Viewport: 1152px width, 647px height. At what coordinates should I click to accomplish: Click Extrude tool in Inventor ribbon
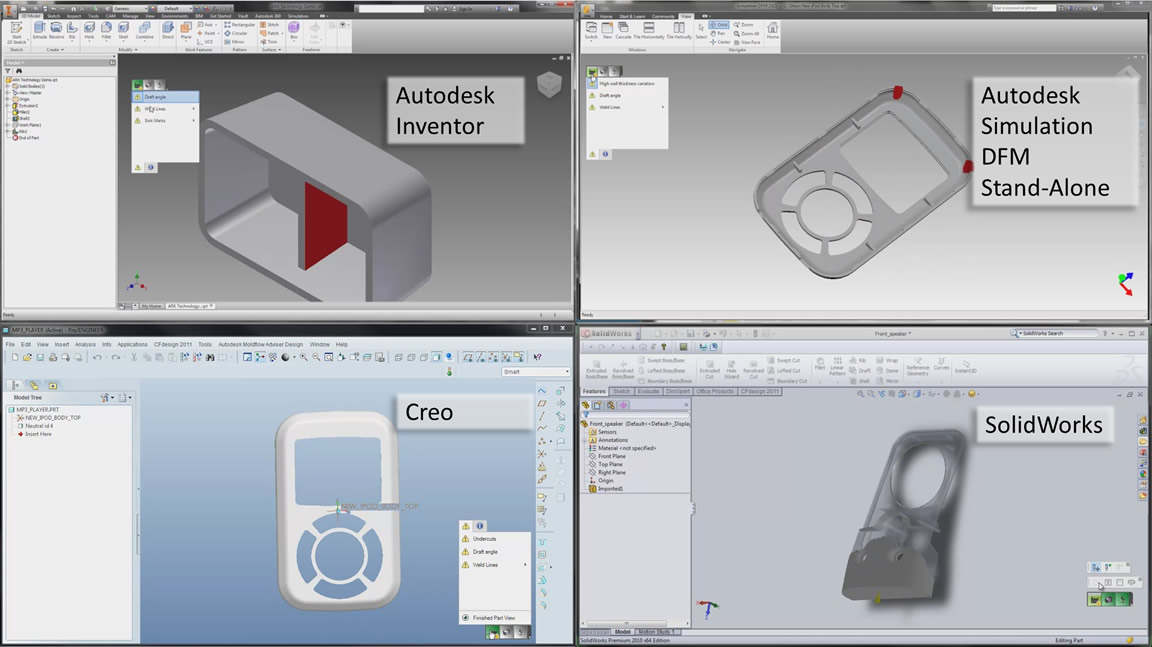pos(39,30)
